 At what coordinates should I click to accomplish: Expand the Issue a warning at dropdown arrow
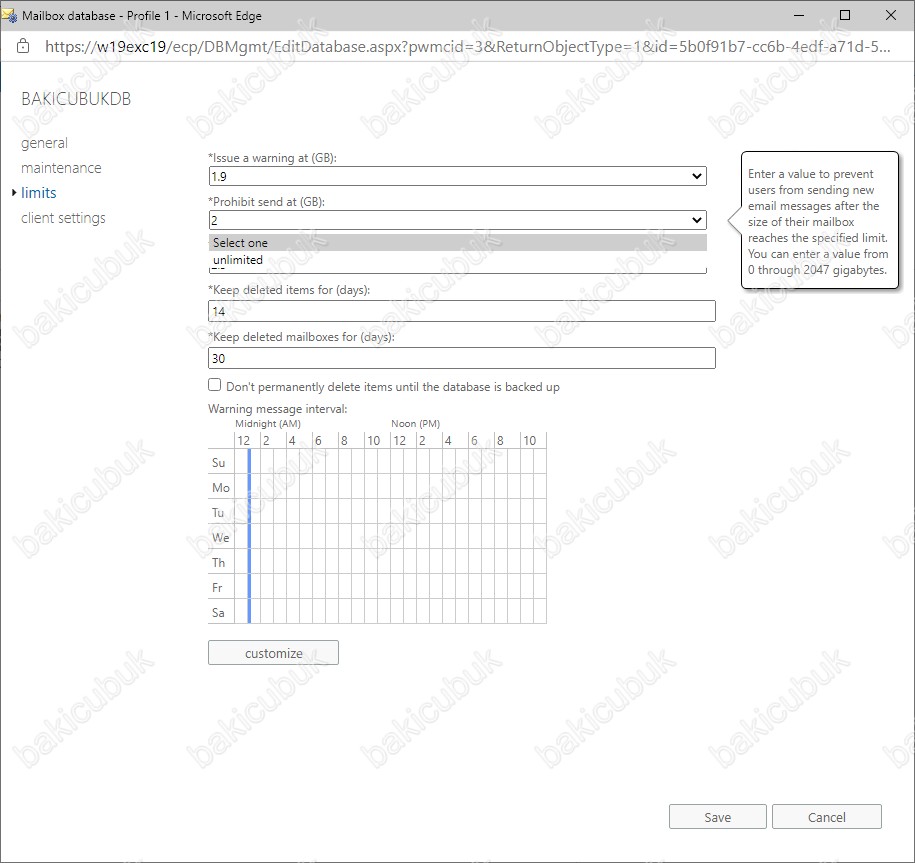(x=696, y=176)
